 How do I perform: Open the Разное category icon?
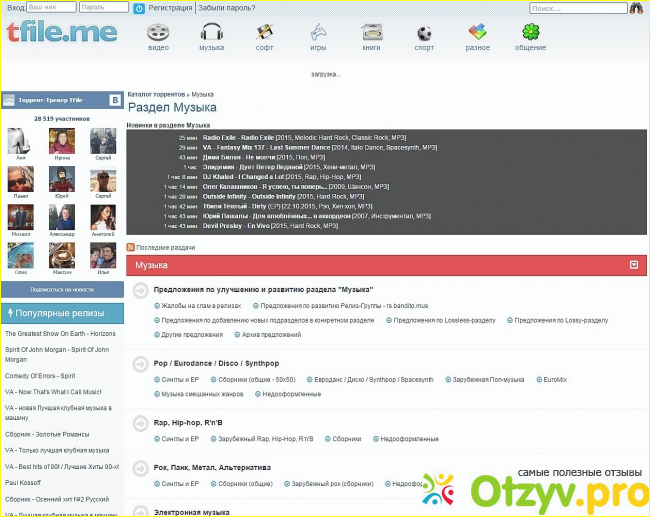pos(477,32)
